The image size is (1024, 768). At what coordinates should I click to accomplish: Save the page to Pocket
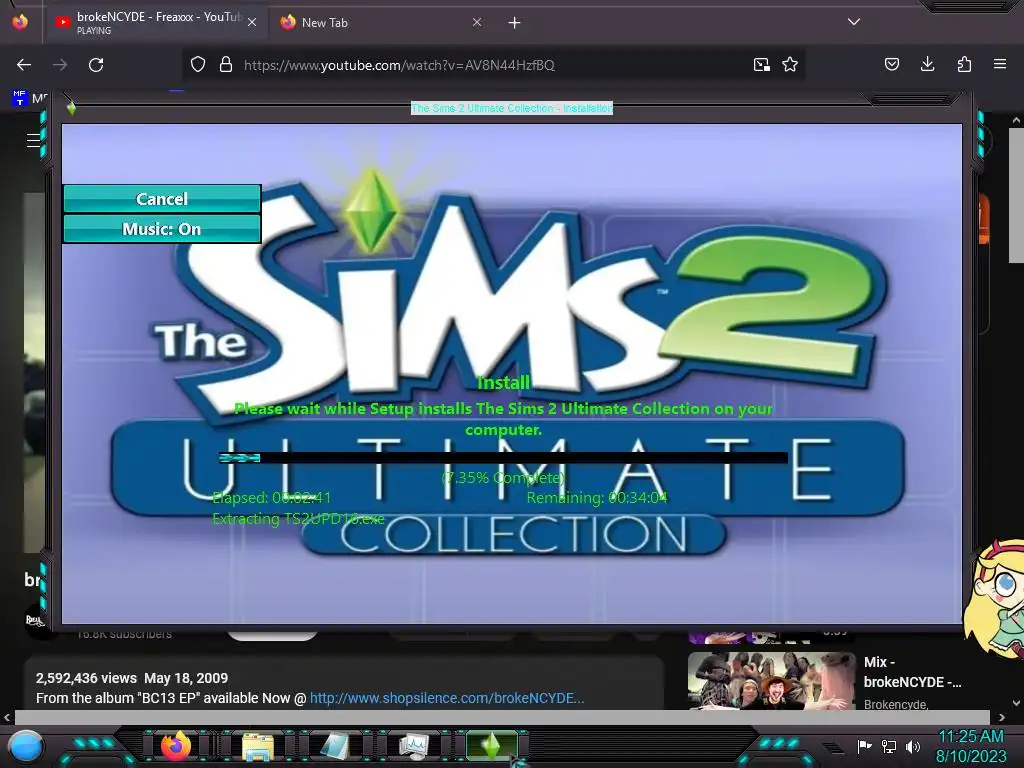pyautogui.click(x=891, y=64)
